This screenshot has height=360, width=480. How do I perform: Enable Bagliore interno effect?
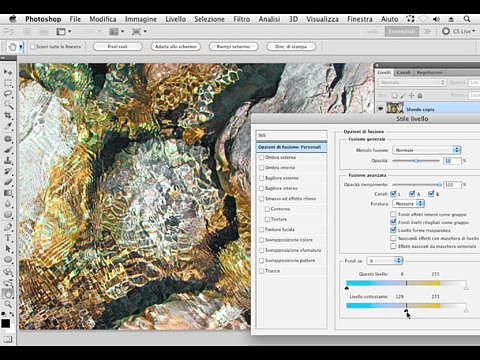coord(262,188)
